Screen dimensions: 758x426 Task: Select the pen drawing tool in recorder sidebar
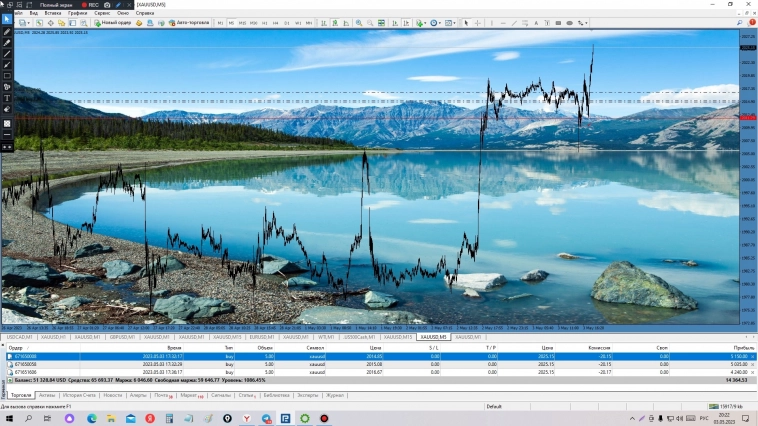[7, 31]
